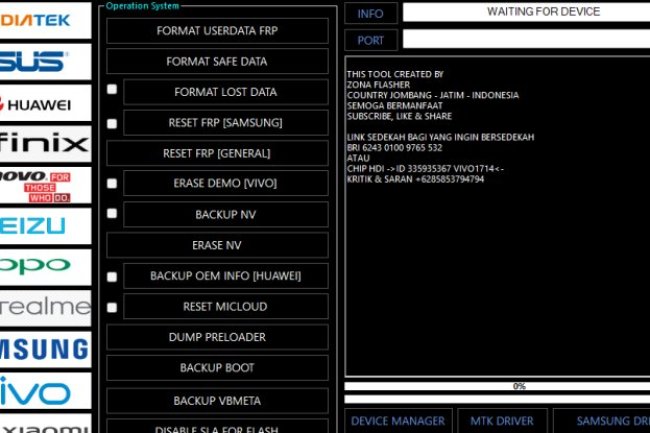Select the Vivo brand logo
Image resolution: width=650 pixels, height=433 pixels.
point(45,391)
